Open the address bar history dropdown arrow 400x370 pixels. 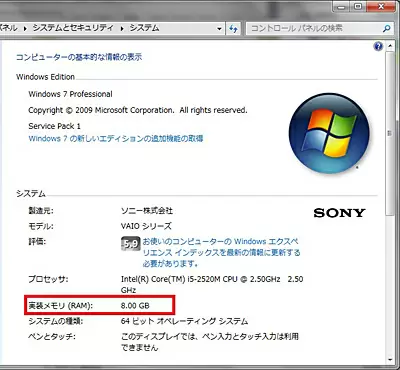tap(219, 29)
